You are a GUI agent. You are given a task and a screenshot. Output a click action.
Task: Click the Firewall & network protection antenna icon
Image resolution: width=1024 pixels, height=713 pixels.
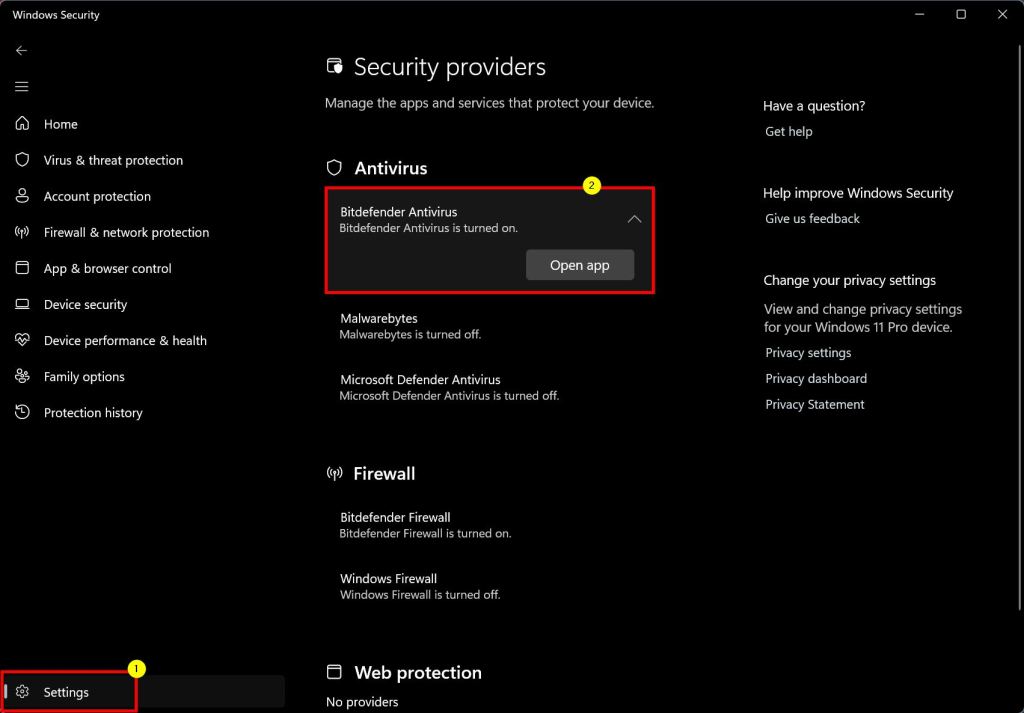coord(22,232)
